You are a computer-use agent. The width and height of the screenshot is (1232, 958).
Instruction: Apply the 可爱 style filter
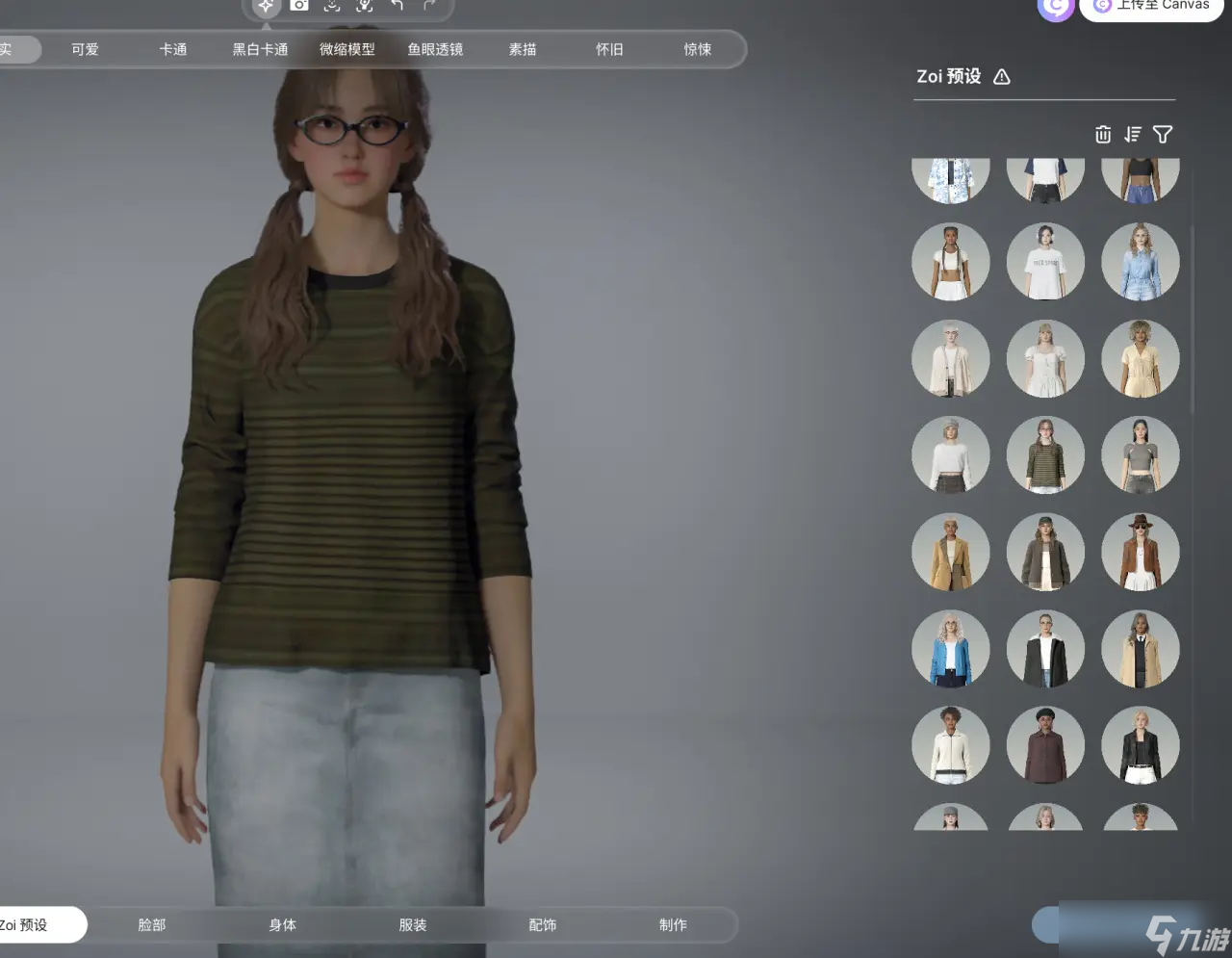click(85, 49)
